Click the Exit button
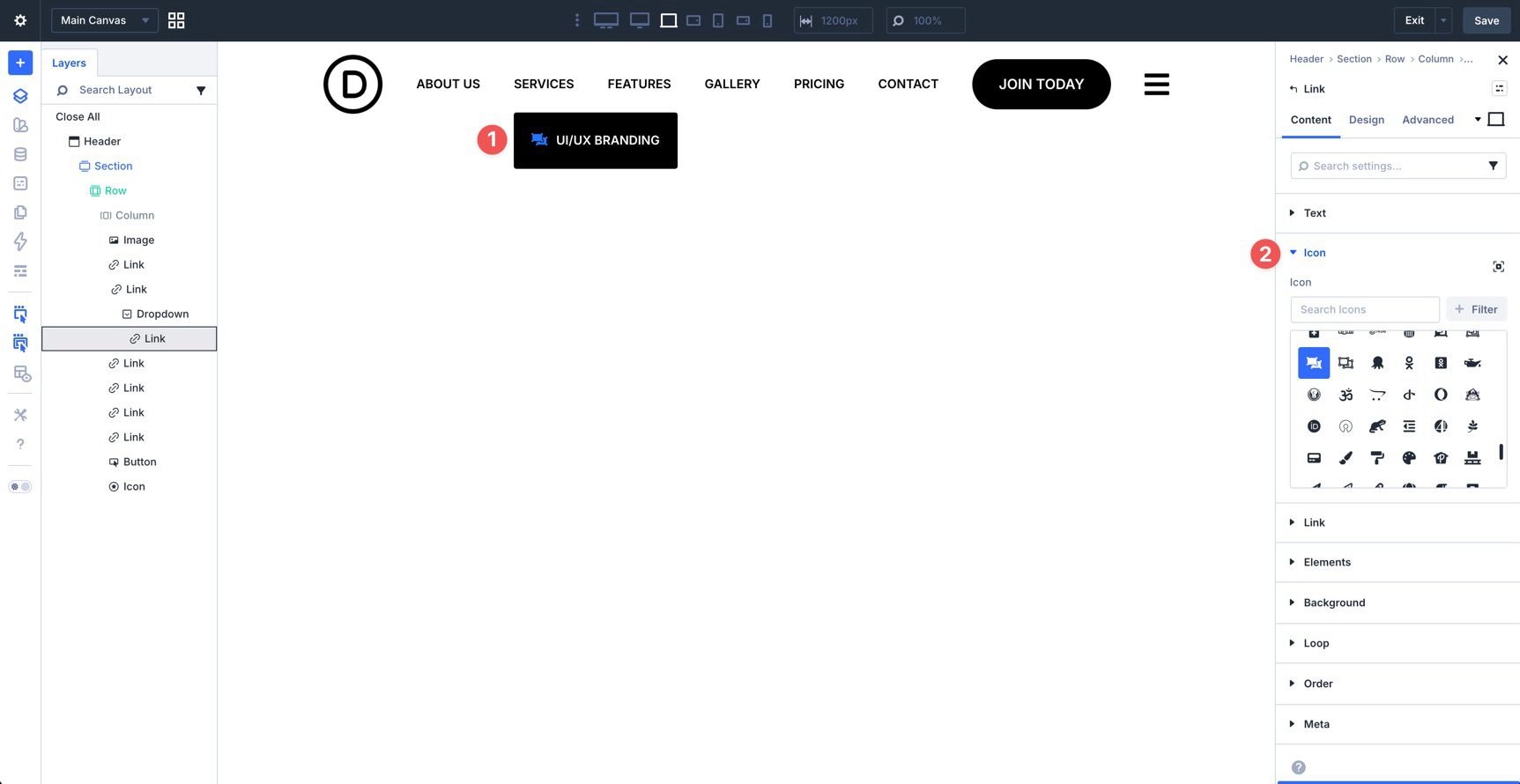The image size is (1520, 784). click(x=1414, y=20)
